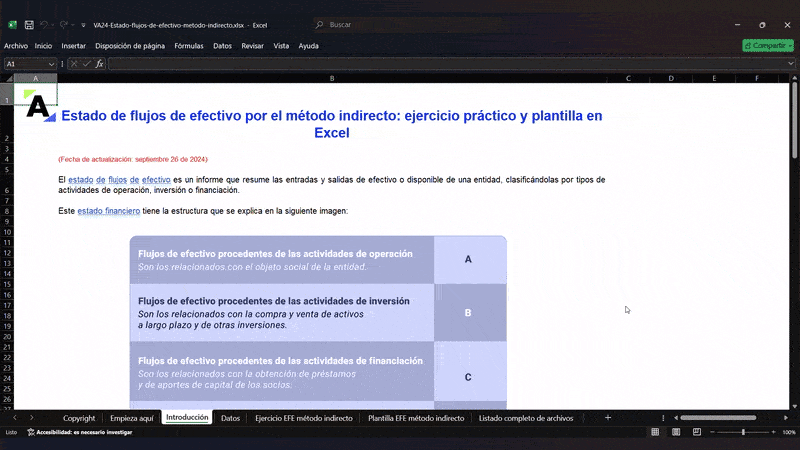Click the Undo arrow icon
This screenshot has height=450, width=800.
coord(45,24)
